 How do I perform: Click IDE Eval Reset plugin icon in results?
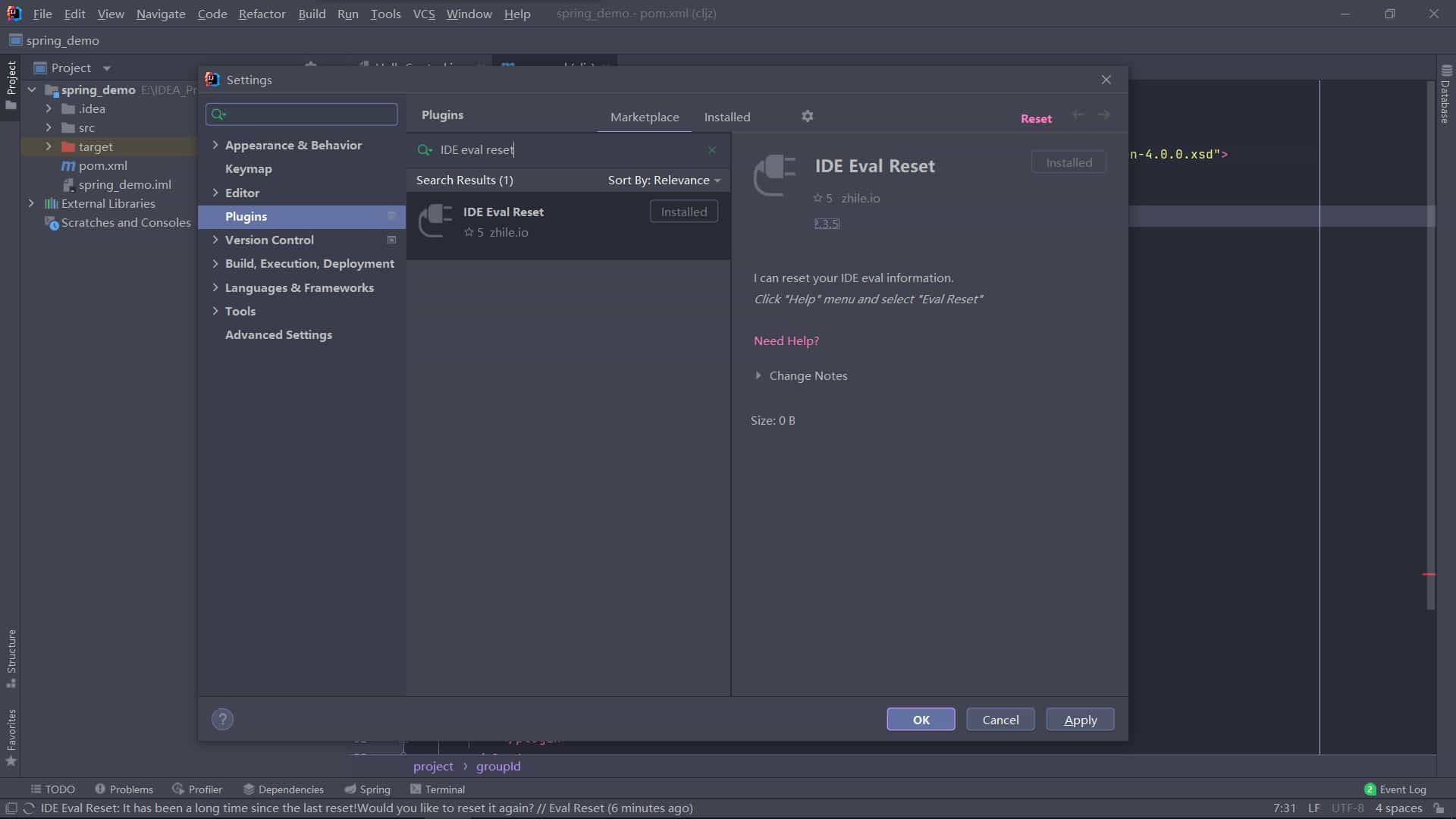[436, 221]
